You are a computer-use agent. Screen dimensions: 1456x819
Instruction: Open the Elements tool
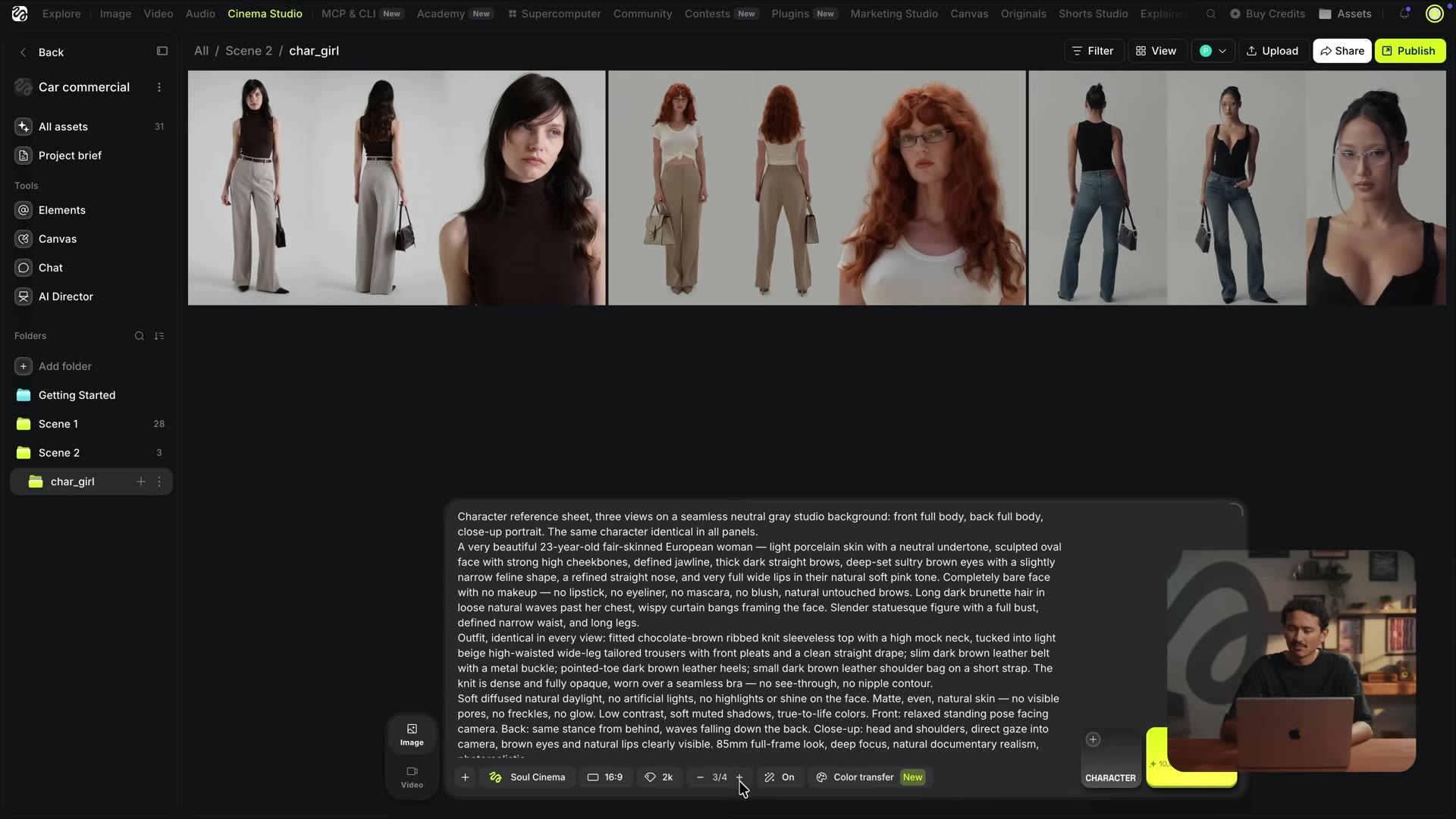(x=91, y=210)
